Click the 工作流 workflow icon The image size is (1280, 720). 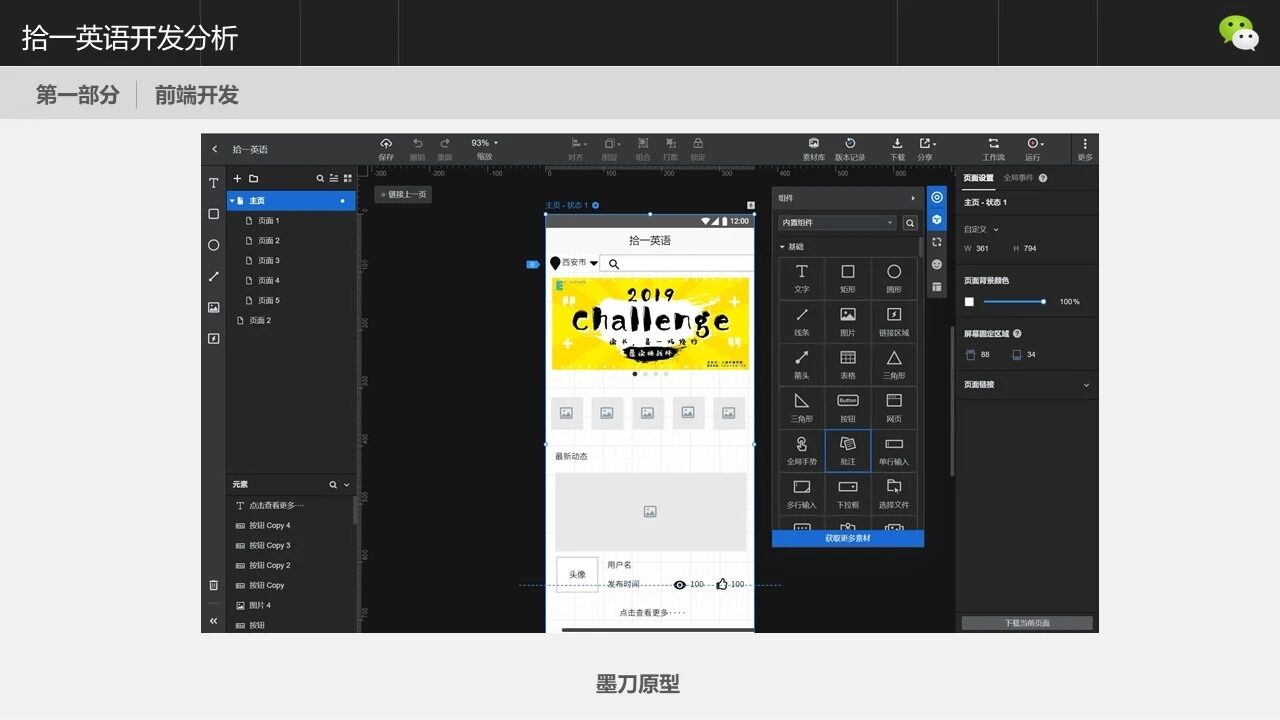pyautogui.click(x=993, y=143)
